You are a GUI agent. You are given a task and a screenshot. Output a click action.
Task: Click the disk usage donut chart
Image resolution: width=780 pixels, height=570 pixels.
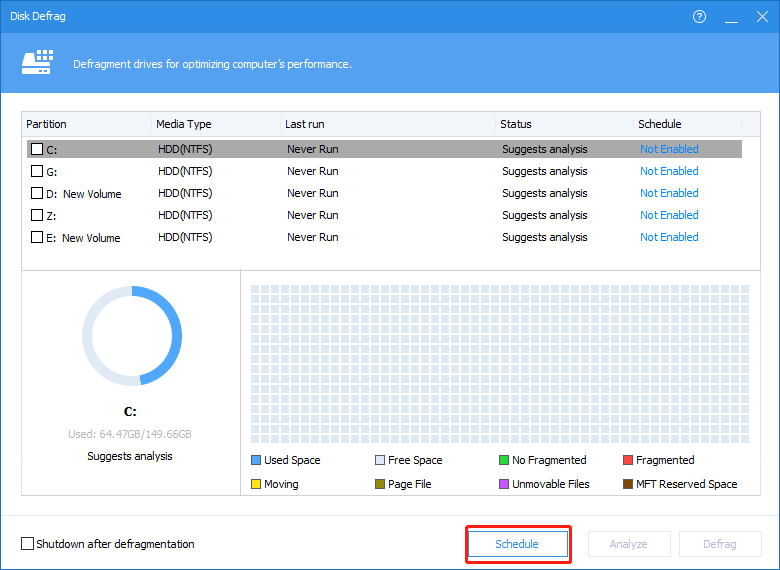coord(132,336)
